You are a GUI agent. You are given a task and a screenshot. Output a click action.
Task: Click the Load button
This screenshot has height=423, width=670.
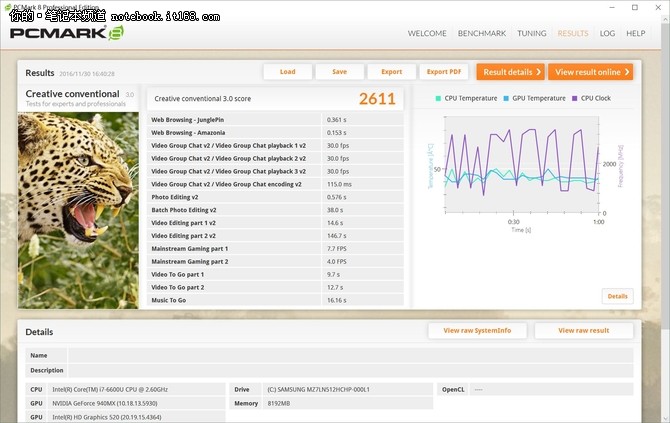tap(287, 72)
